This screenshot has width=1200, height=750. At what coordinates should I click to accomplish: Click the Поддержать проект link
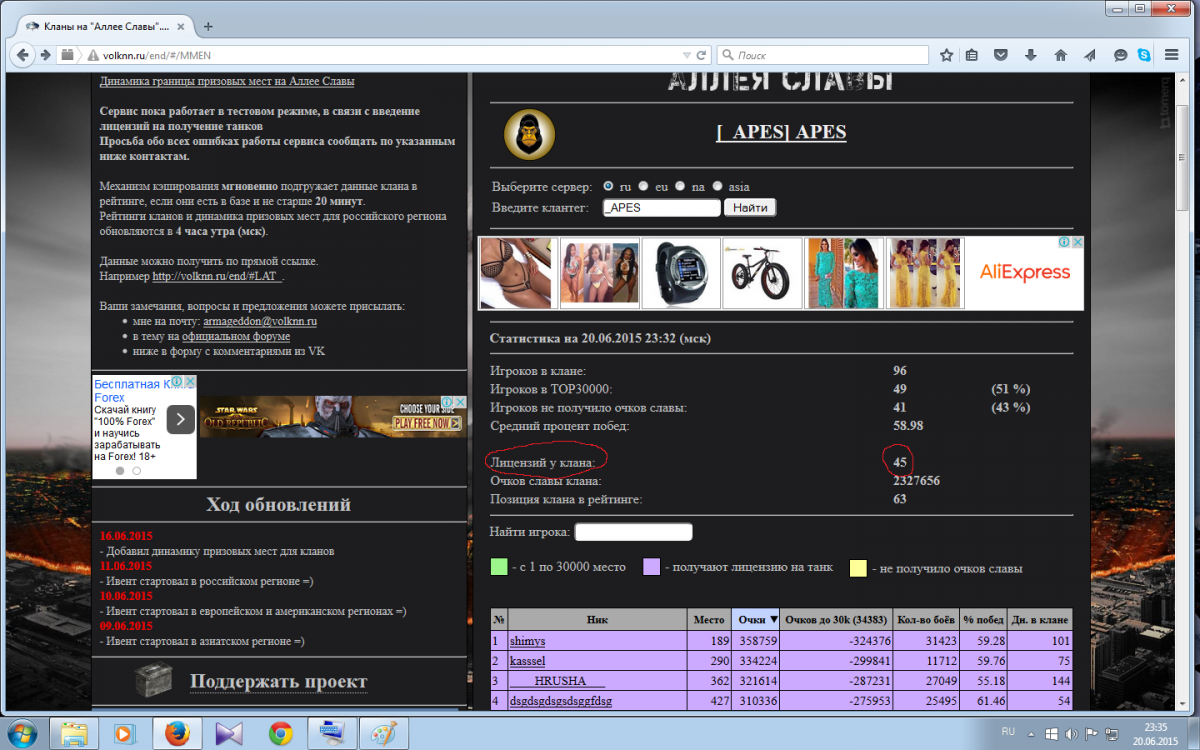(x=279, y=682)
